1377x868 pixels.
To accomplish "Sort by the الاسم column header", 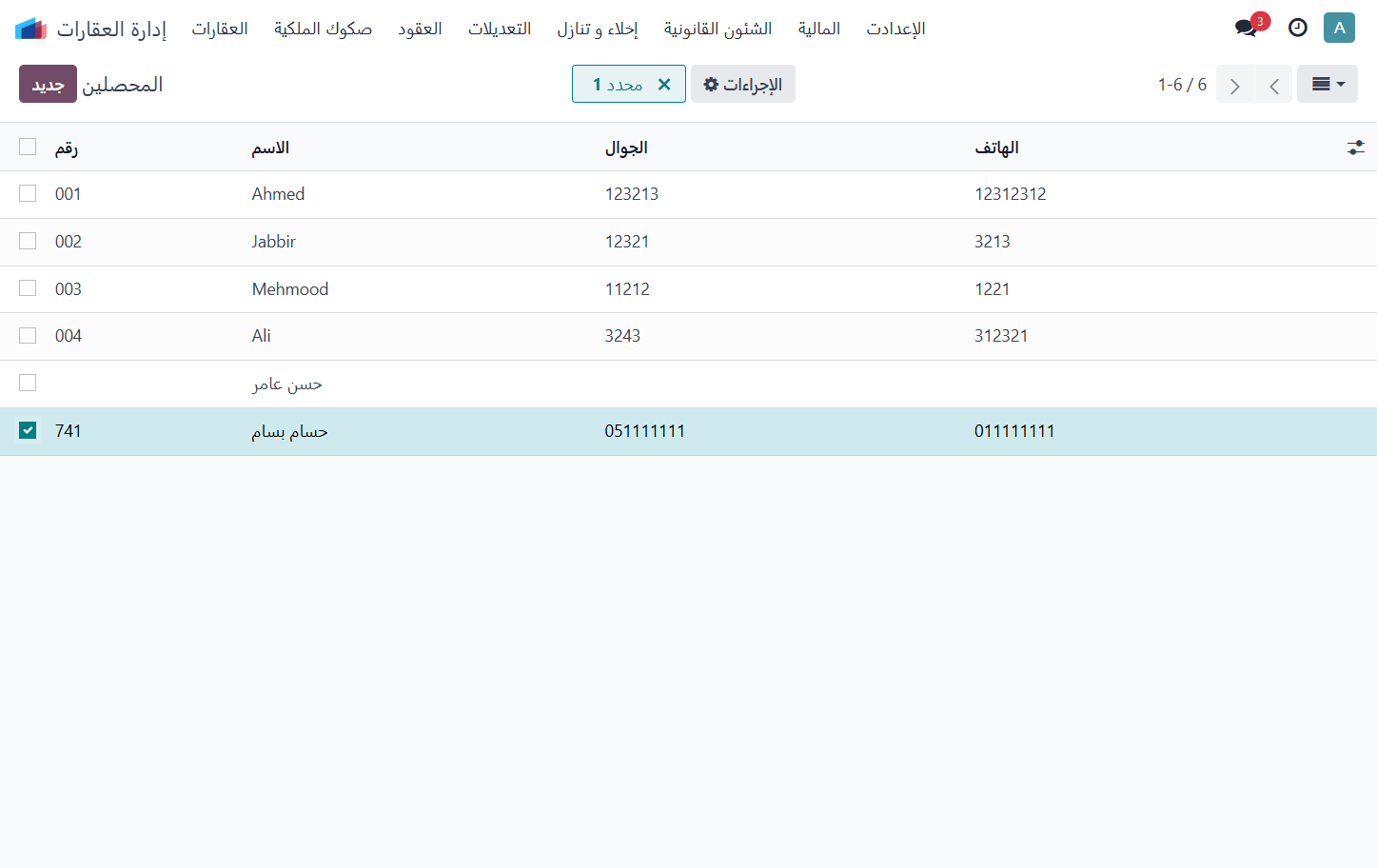I will pyautogui.click(x=270, y=148).
